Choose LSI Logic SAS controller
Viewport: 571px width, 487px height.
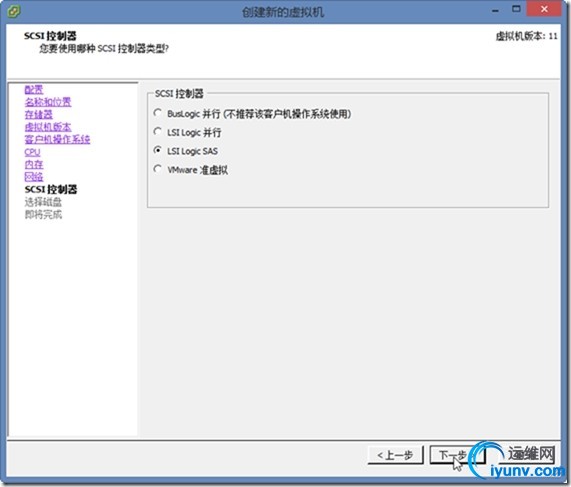157,150
